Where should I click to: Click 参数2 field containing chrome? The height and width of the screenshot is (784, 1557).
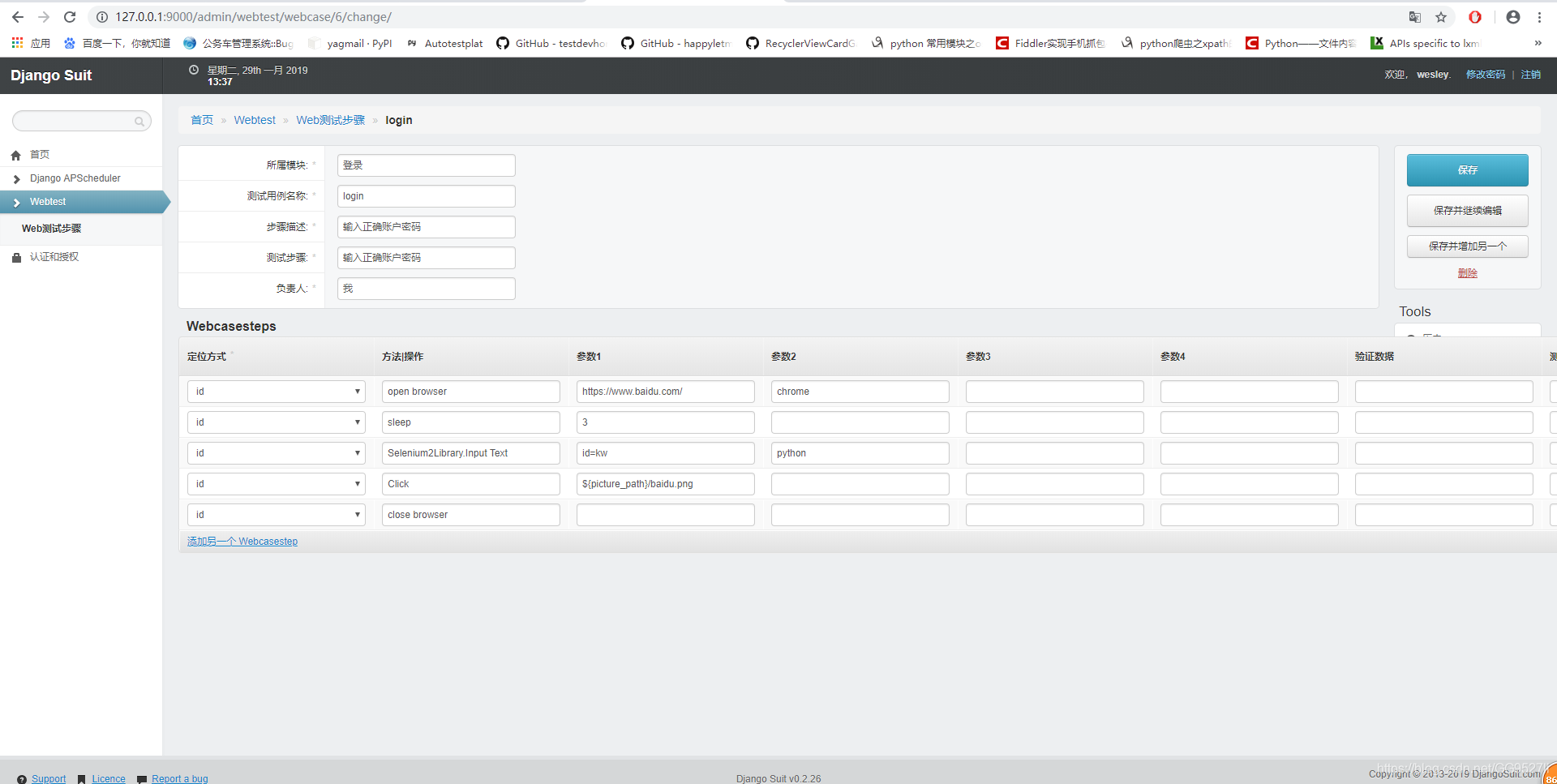click(860, 392)
